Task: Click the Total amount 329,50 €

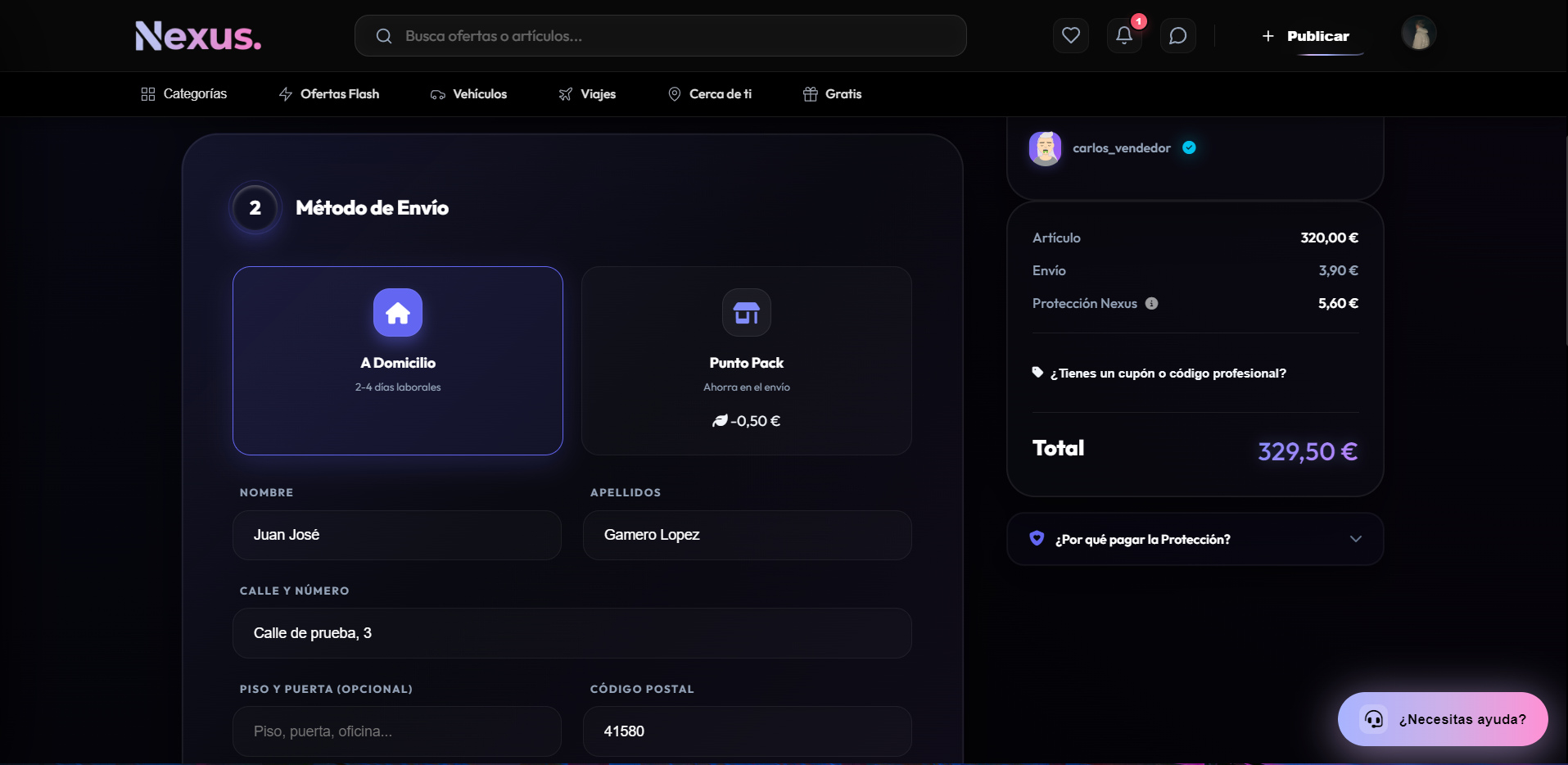Action: click(x=1308, y=451)
